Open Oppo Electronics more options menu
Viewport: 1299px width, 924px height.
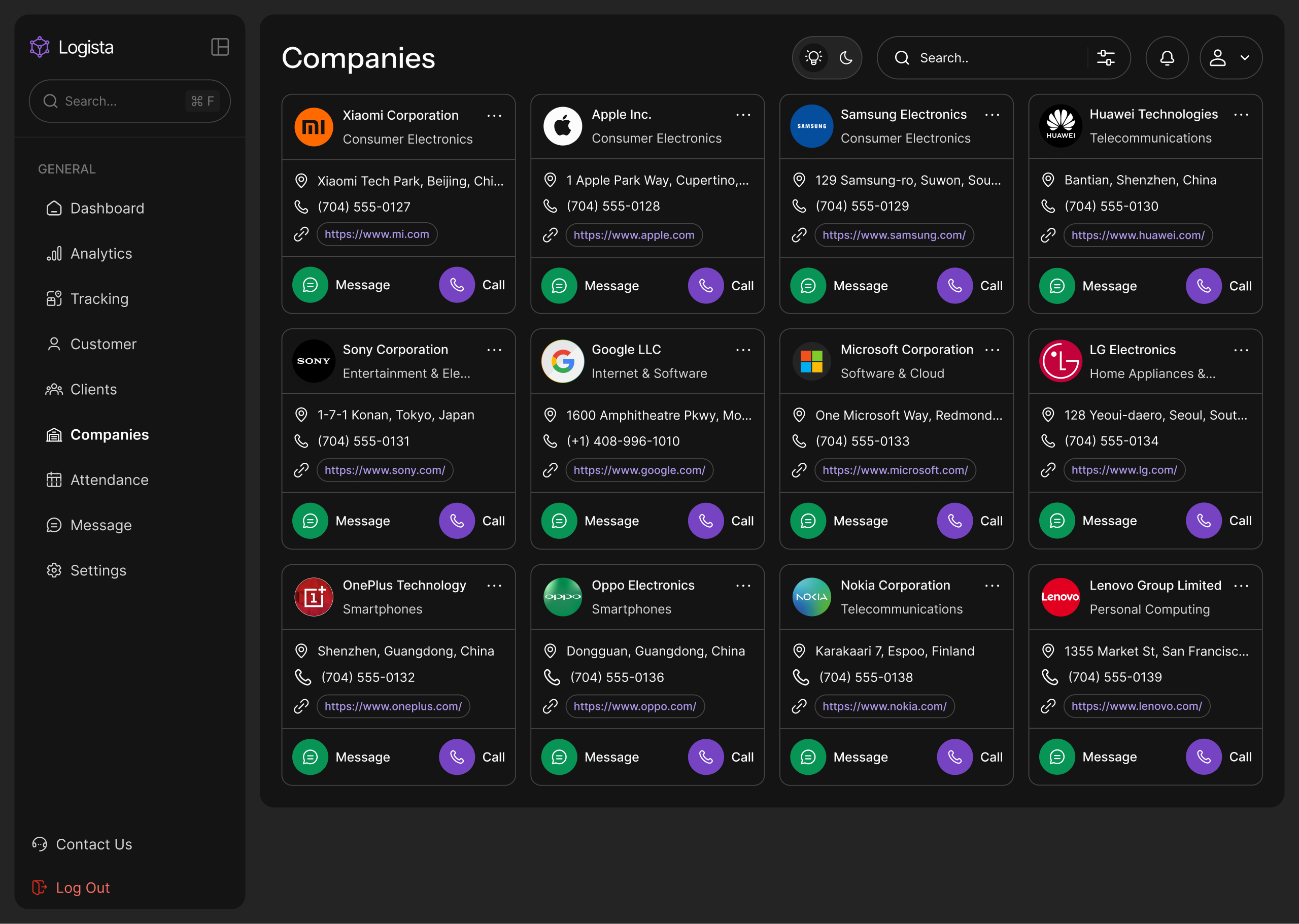coord(743,586)
